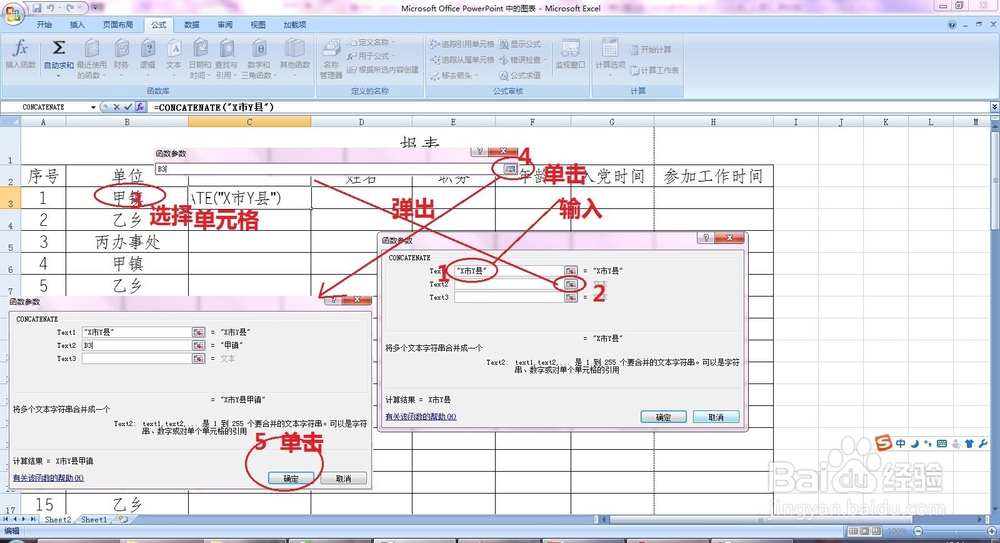Image resolution: width=1000 pixels, height=543 pixels.
Task: Toggle Sogou half-moon full/half width mode
Action: [915, 443]
